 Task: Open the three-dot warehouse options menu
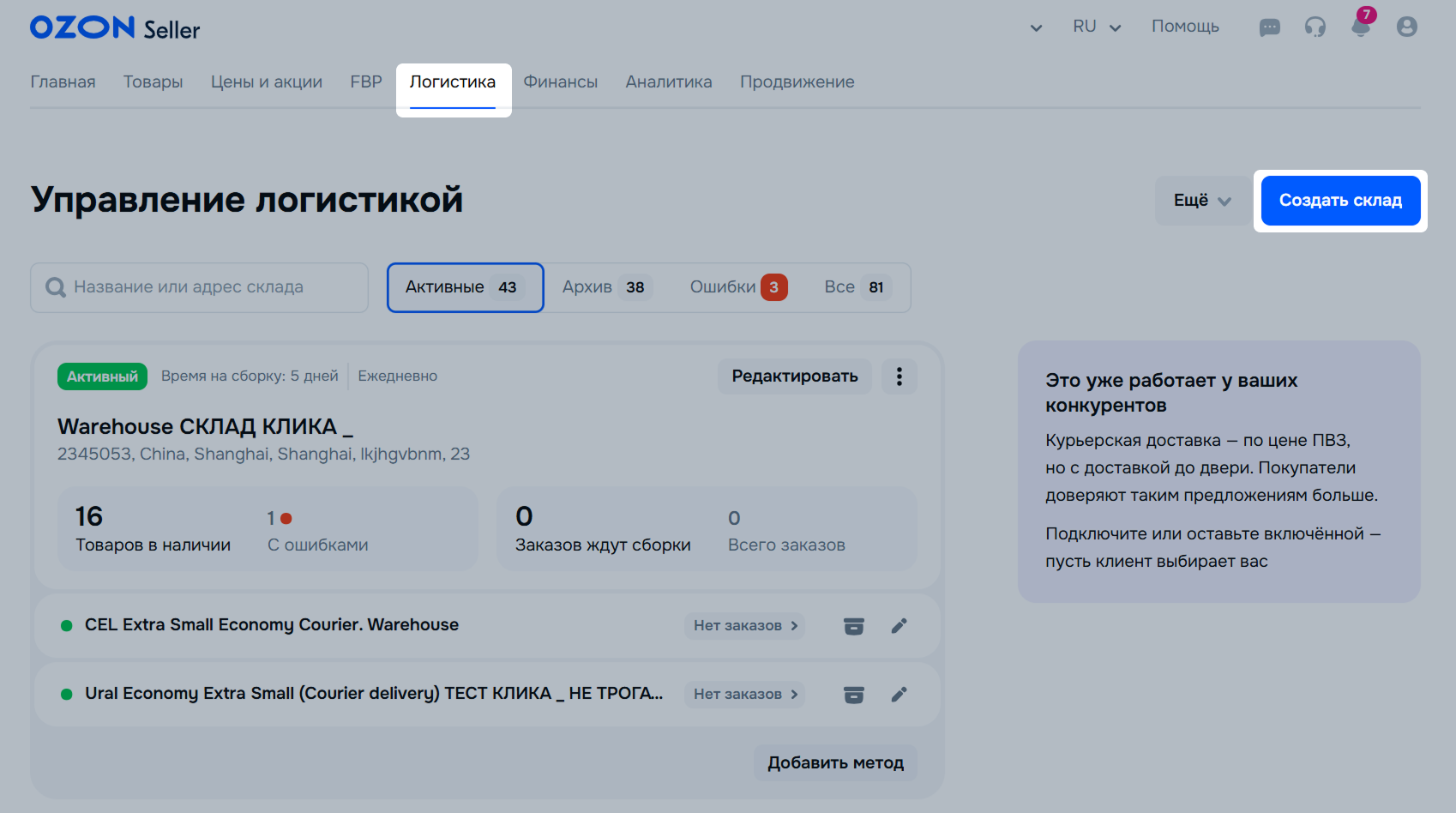(899, 376)
